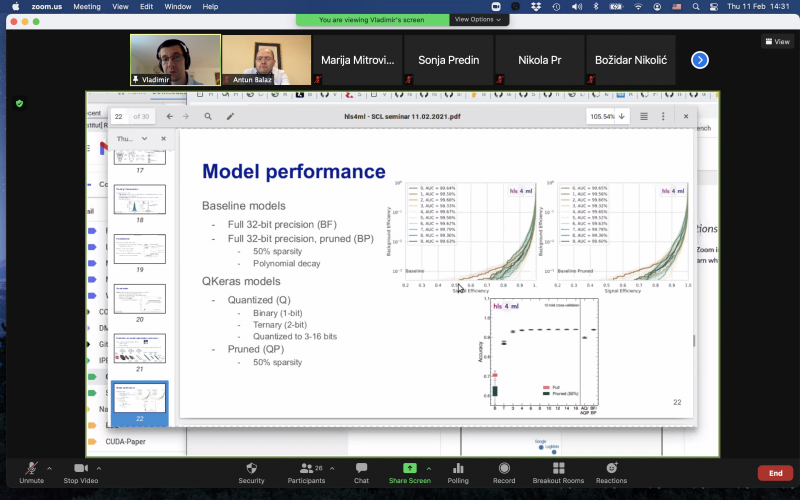The image size is (800, 500).
Task: Select Antun Balaz video thumbnail
Action: [x=266, y=60]
